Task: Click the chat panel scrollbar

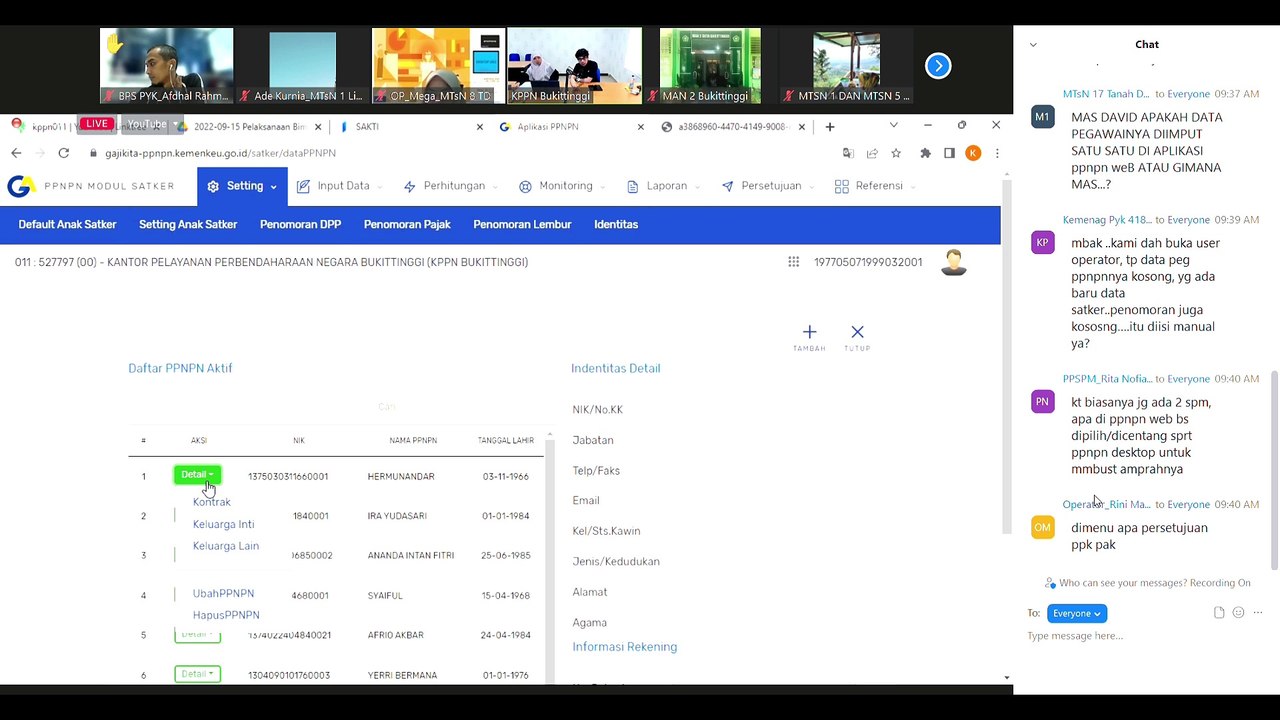Action: [1274, 470]
